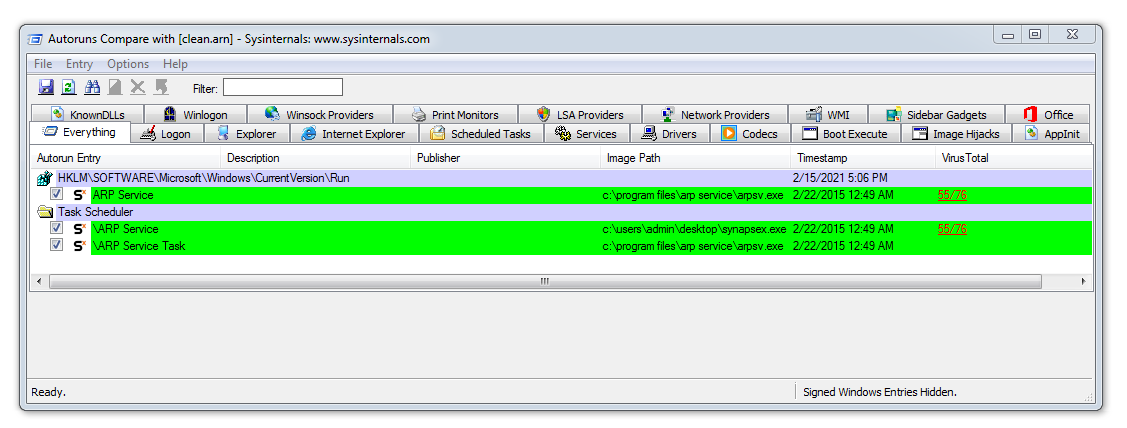Image resolution: width=1127 pixels, height=428 pixels.
Task: Click the horizontal scrollbar right arrow
Action: (x=1083, y=281)
